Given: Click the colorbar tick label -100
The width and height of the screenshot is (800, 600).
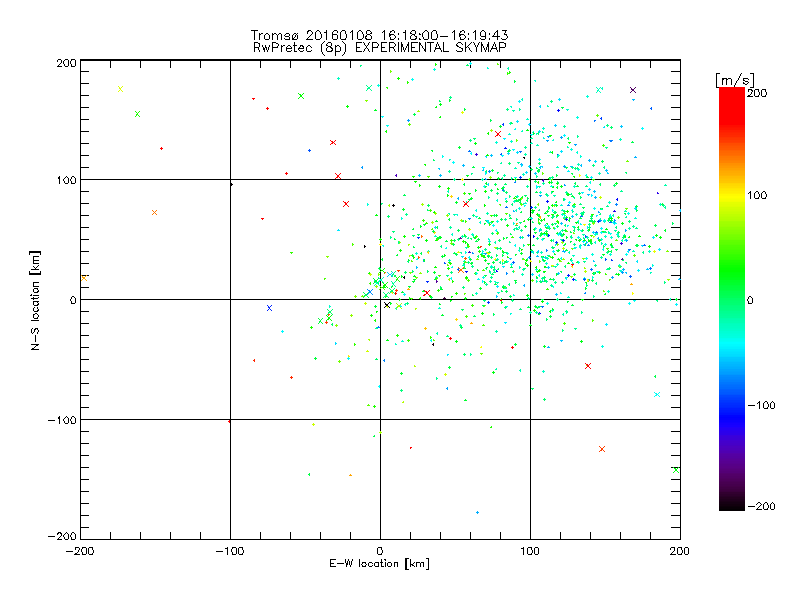Looking at the screenshot, I should pyautogui.click(x=761, y=405).
